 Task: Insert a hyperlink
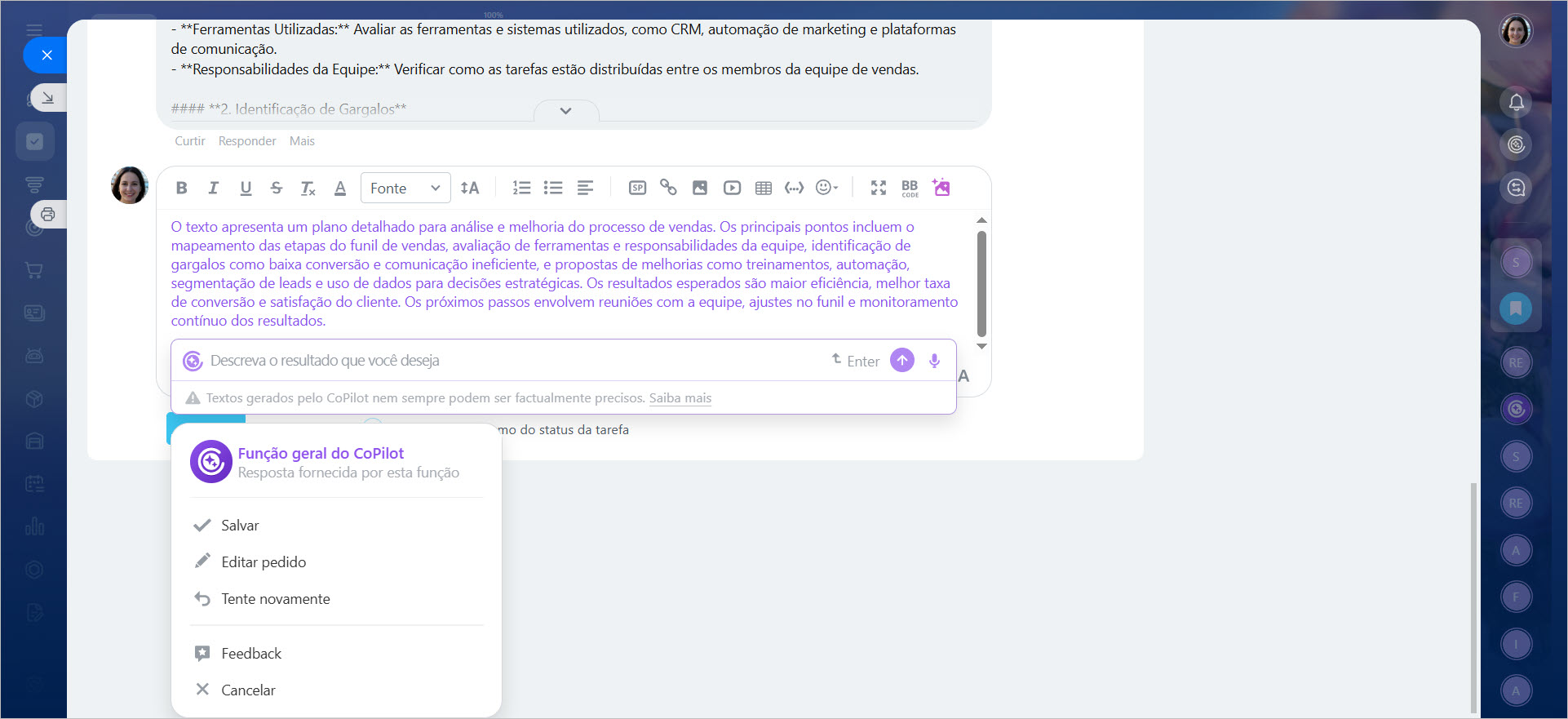(668, 188)
